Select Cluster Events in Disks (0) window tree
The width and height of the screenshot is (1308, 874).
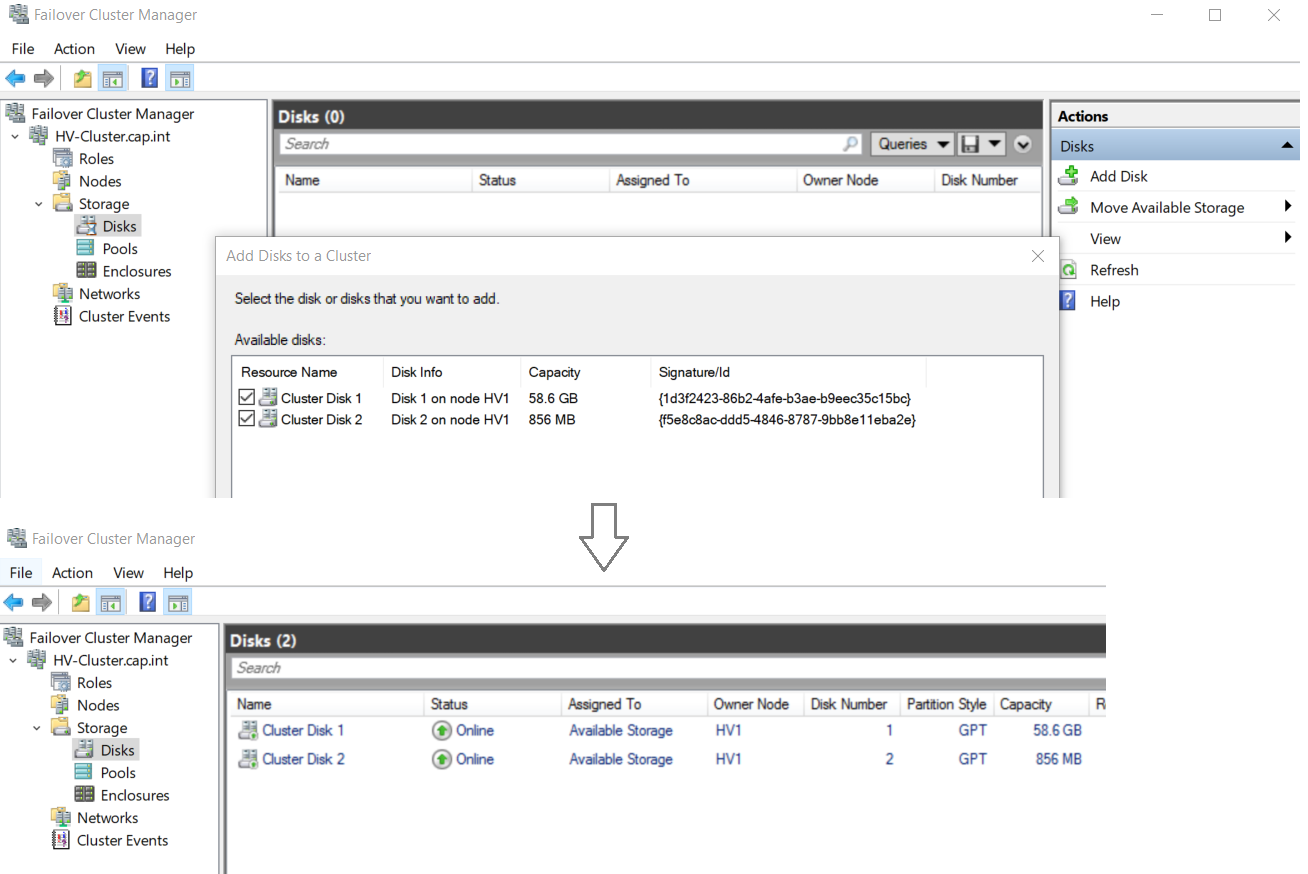(124, 316)
